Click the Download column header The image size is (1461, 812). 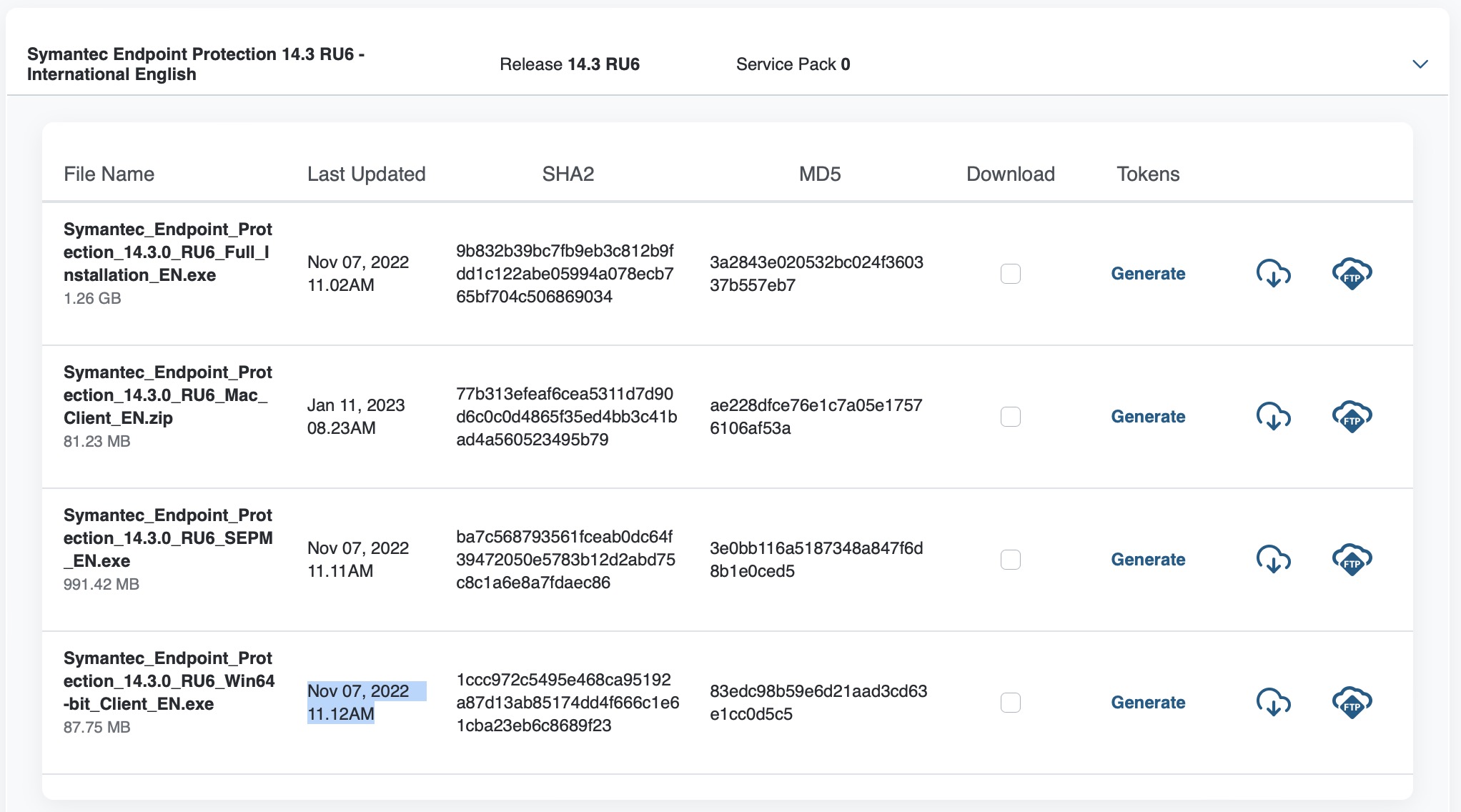pyautogui.click(x=1011, y=174)
